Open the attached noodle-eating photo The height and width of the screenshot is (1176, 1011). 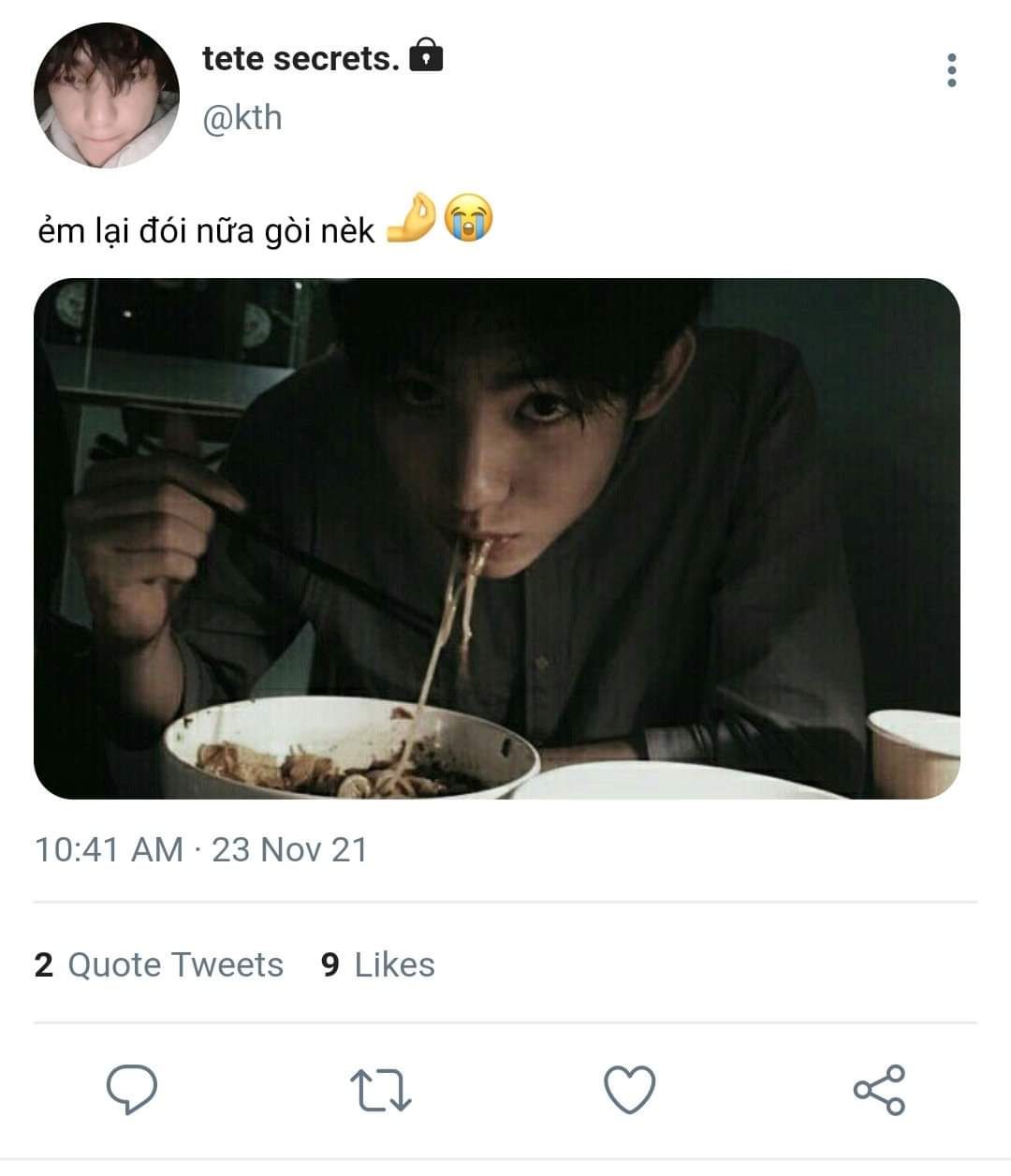point(497,538)
